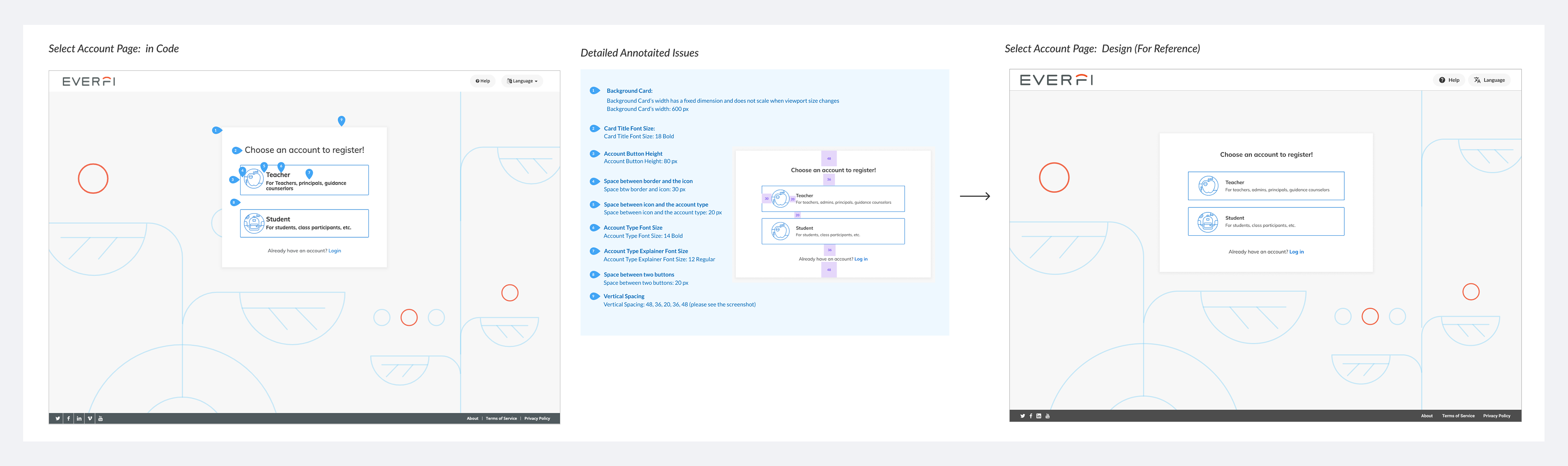Viewport: 1568px width, 466px height.
Task: Select Student account button in right design mockup
Action: [x=1265, y=221]
